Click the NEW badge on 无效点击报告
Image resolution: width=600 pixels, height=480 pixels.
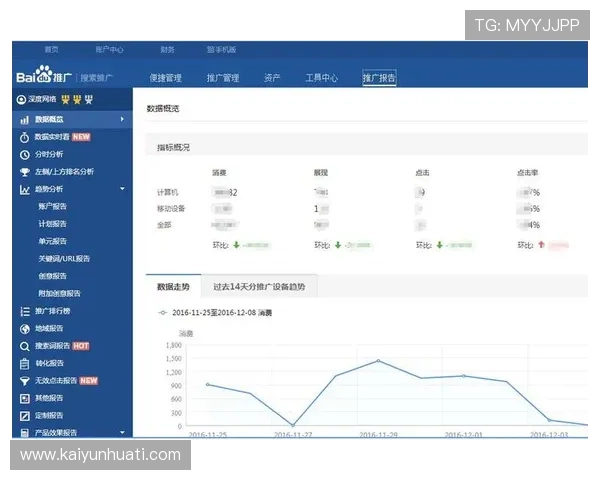(88, 381)
